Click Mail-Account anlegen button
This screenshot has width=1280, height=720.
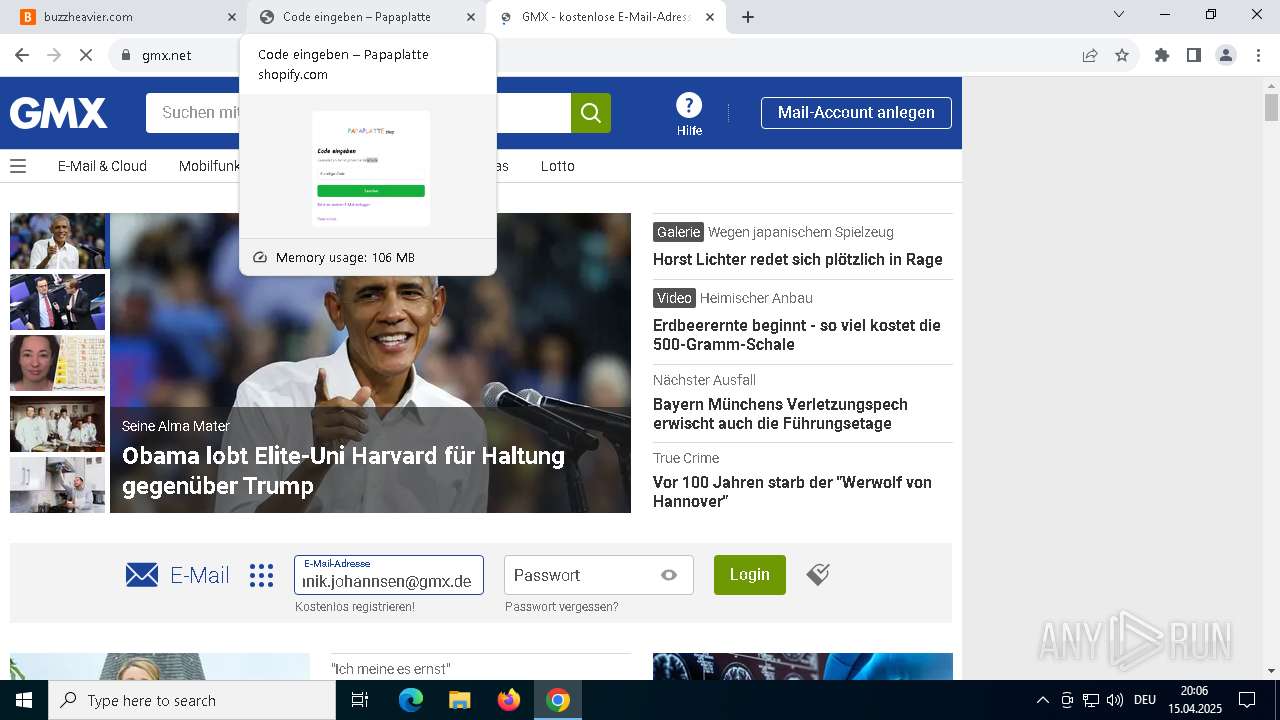click(856, 113)
